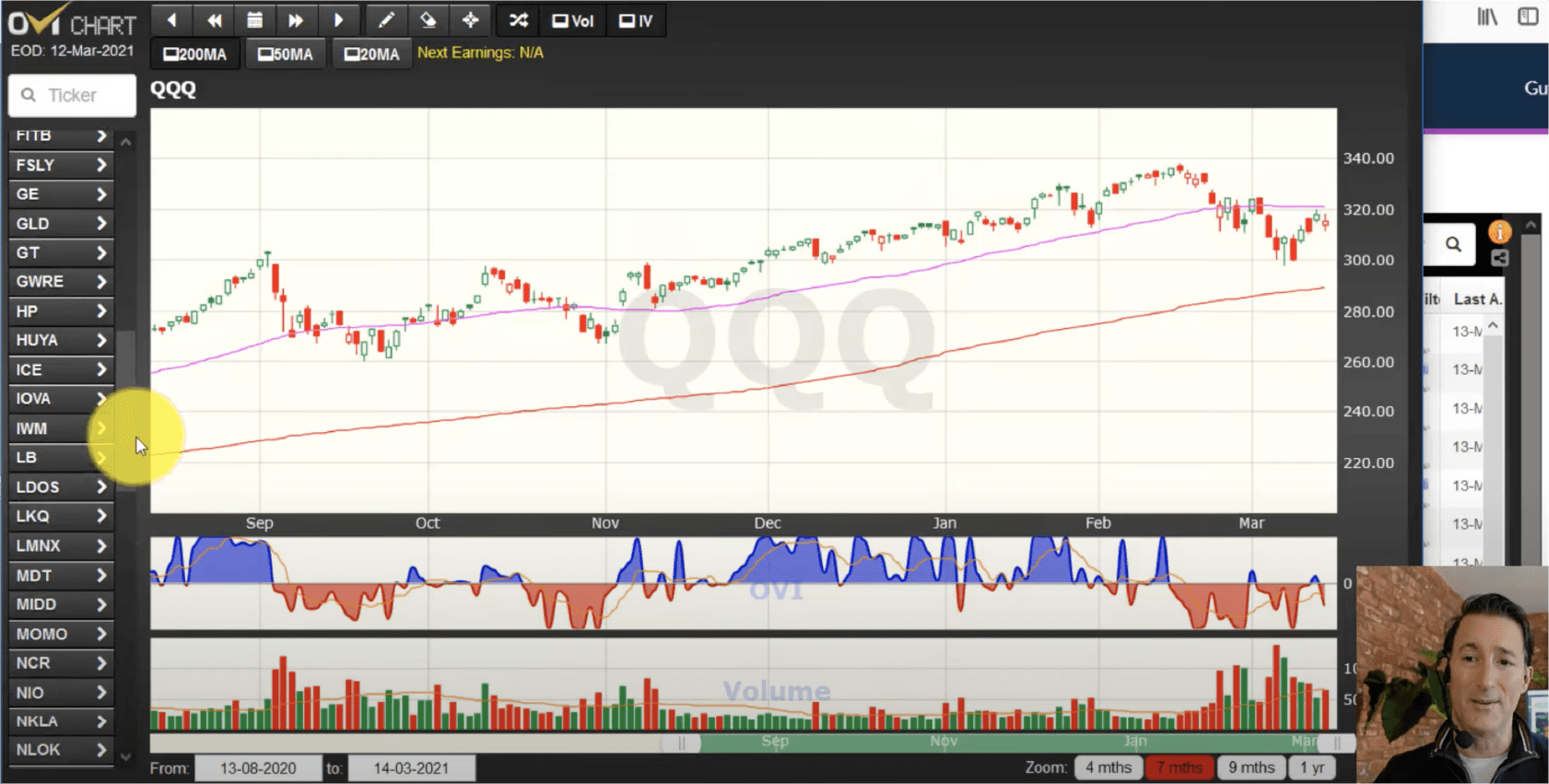Click the shuffle random ticker icon
The width and height of the screenshot is (1549, 784).
(519, 20)
